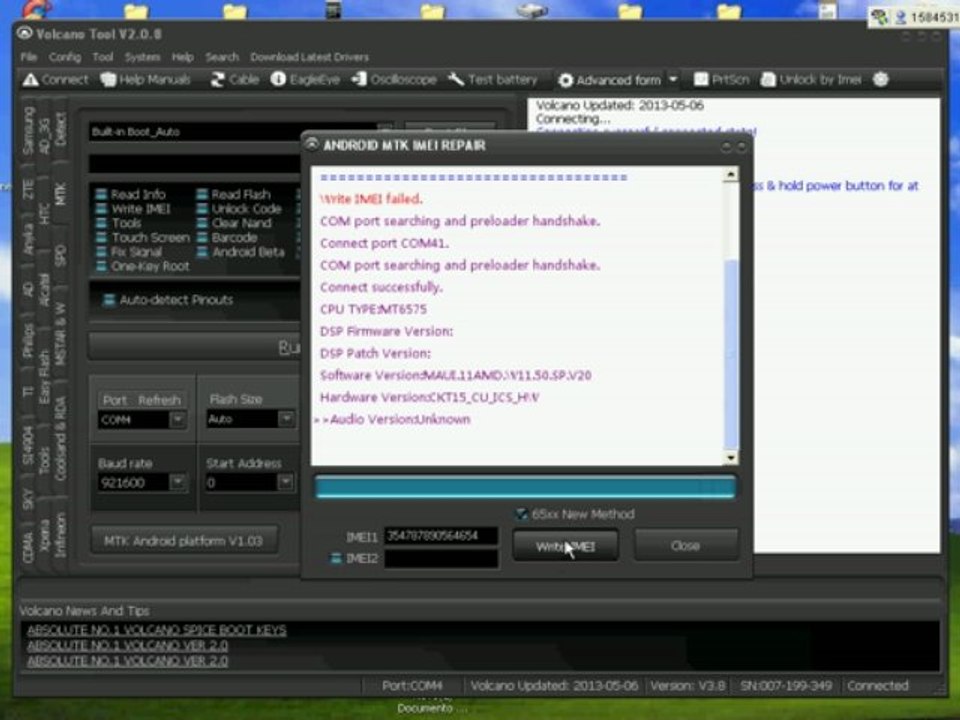This screenshot has width=960, height=720.
Task: Select Clear Nand option
Action: pos(234,223)
